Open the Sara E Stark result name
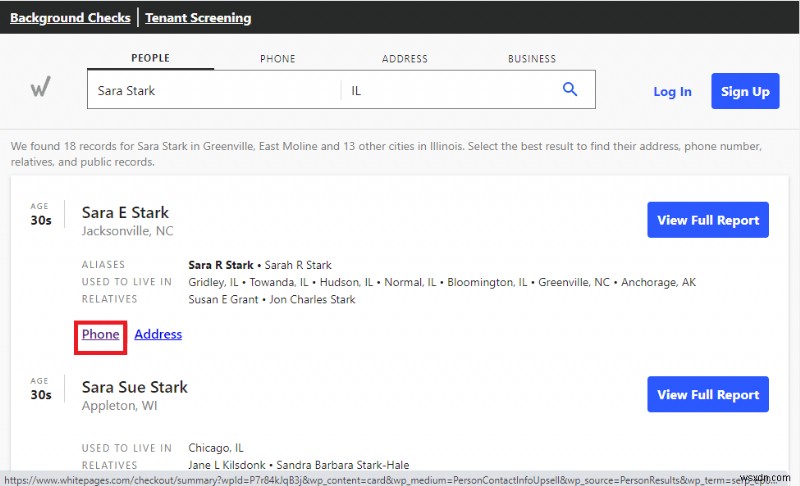This screenshot has height=486, width=800. click(125, 212)
